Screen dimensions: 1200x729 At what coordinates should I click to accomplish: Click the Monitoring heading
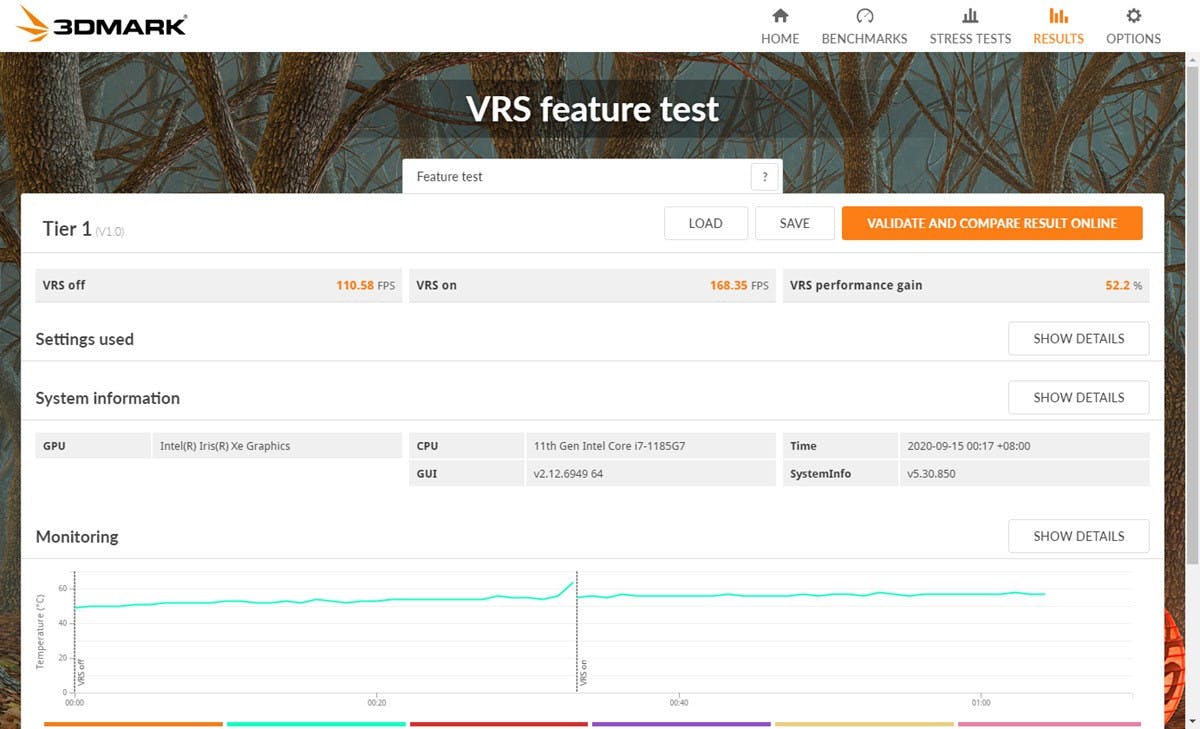pos(77,537)
